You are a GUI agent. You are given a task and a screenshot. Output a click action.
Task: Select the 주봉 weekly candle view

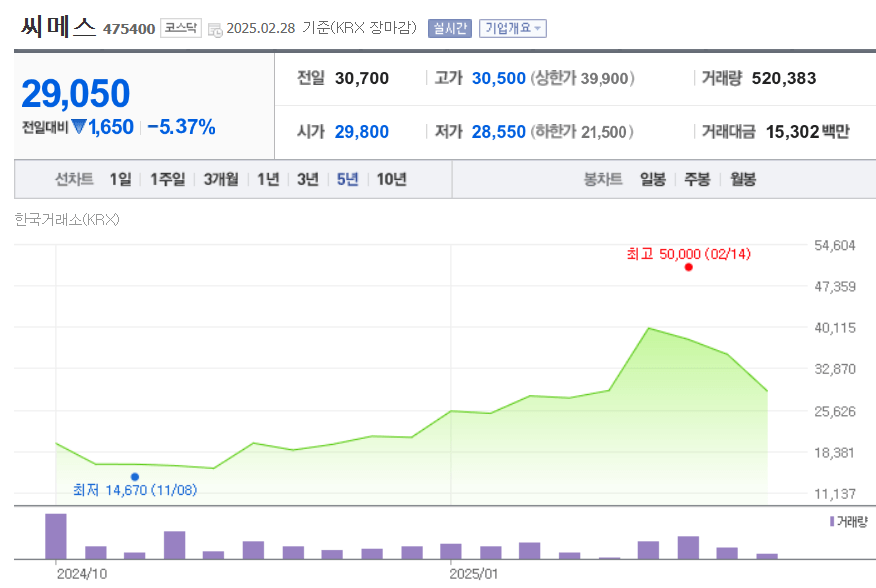point(697,179)
